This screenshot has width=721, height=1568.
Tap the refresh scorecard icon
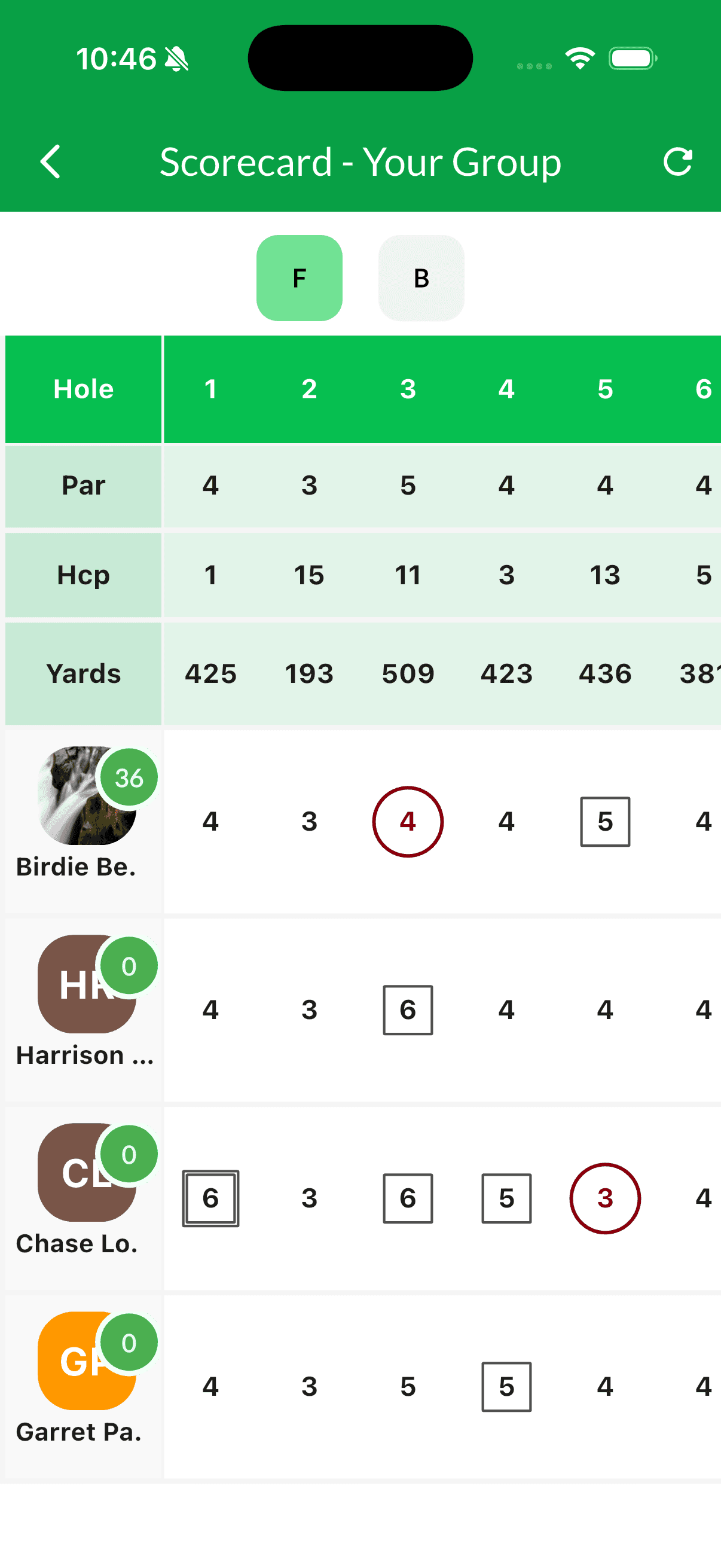678,162
